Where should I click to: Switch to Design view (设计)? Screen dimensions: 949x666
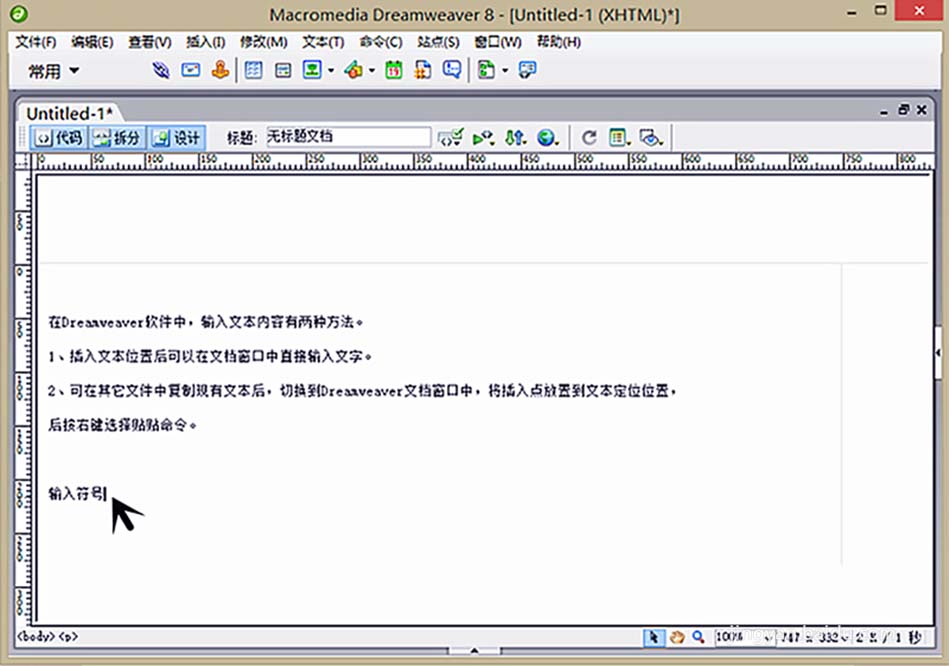(x=176, y=138)
